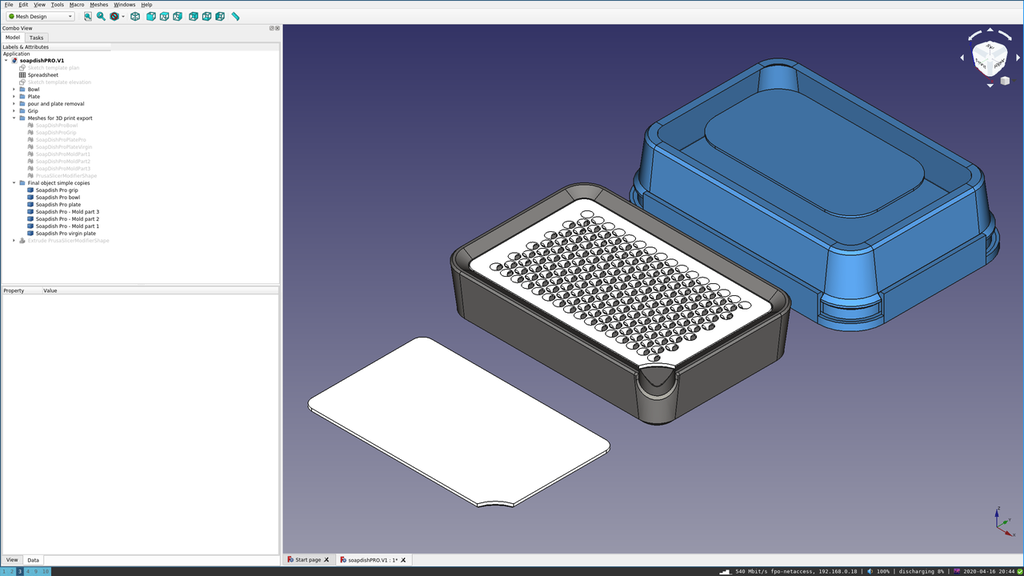Set the Isometric view toolbar icon
This screenshot has height=576, width=1024.
(135, 16)
